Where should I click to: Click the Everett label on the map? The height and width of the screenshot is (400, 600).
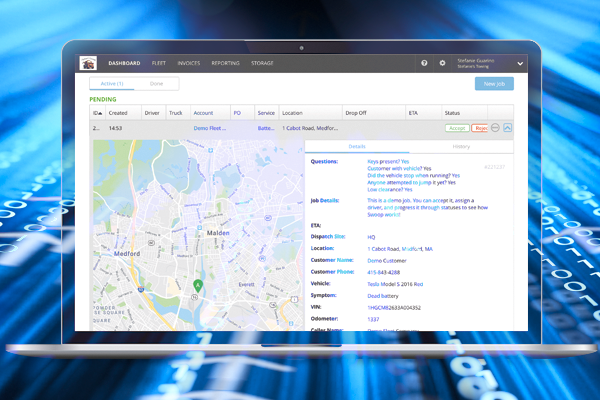(246, 284)
